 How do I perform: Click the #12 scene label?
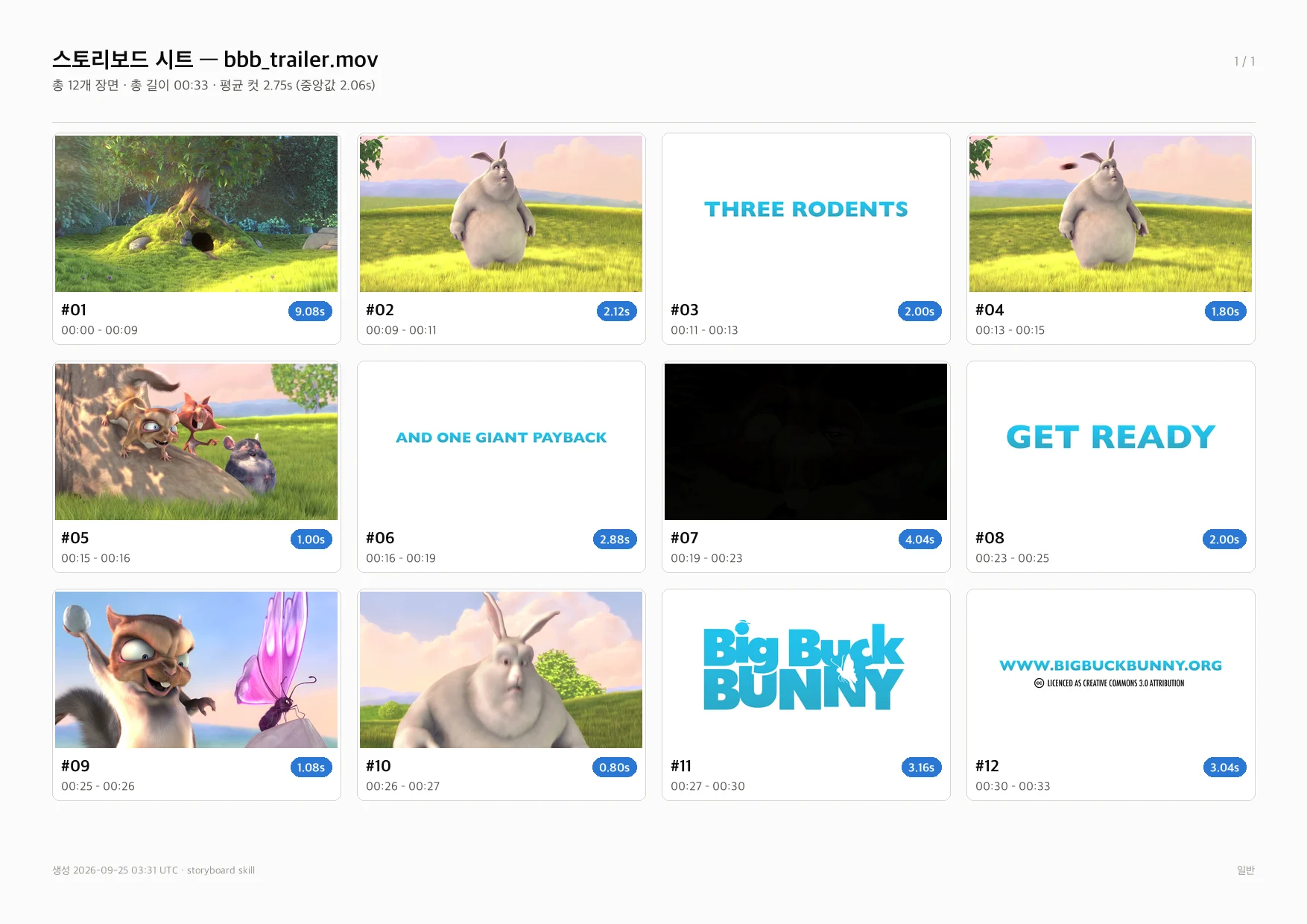pos(987,766)
